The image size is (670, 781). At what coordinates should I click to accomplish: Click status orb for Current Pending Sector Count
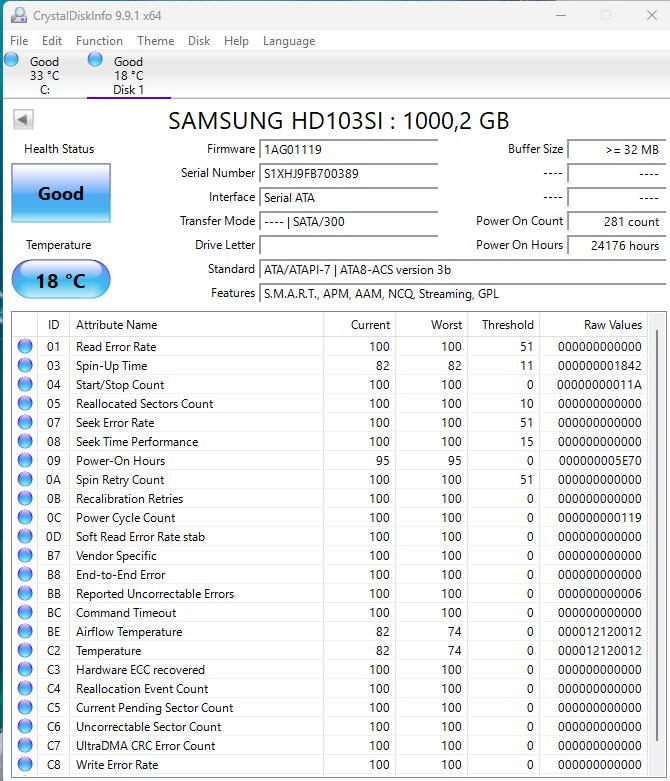(x=25, y=707)
